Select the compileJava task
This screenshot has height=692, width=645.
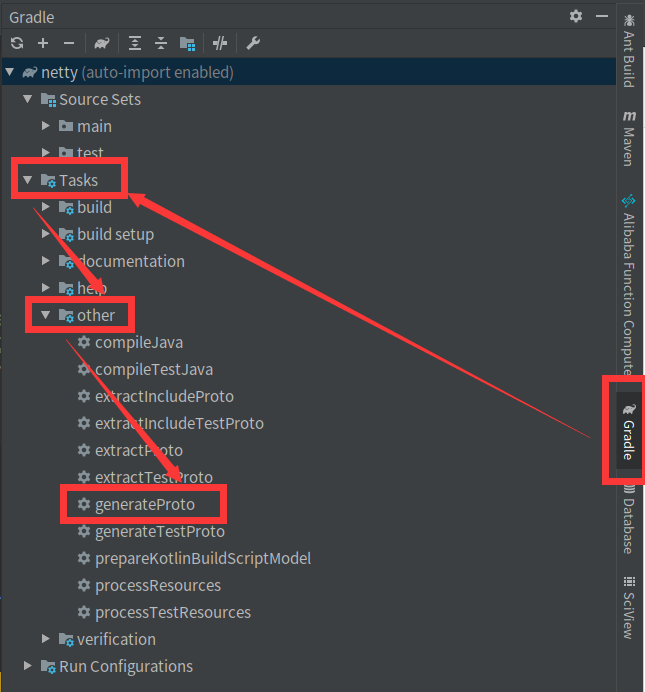click(x=139, y=342)
